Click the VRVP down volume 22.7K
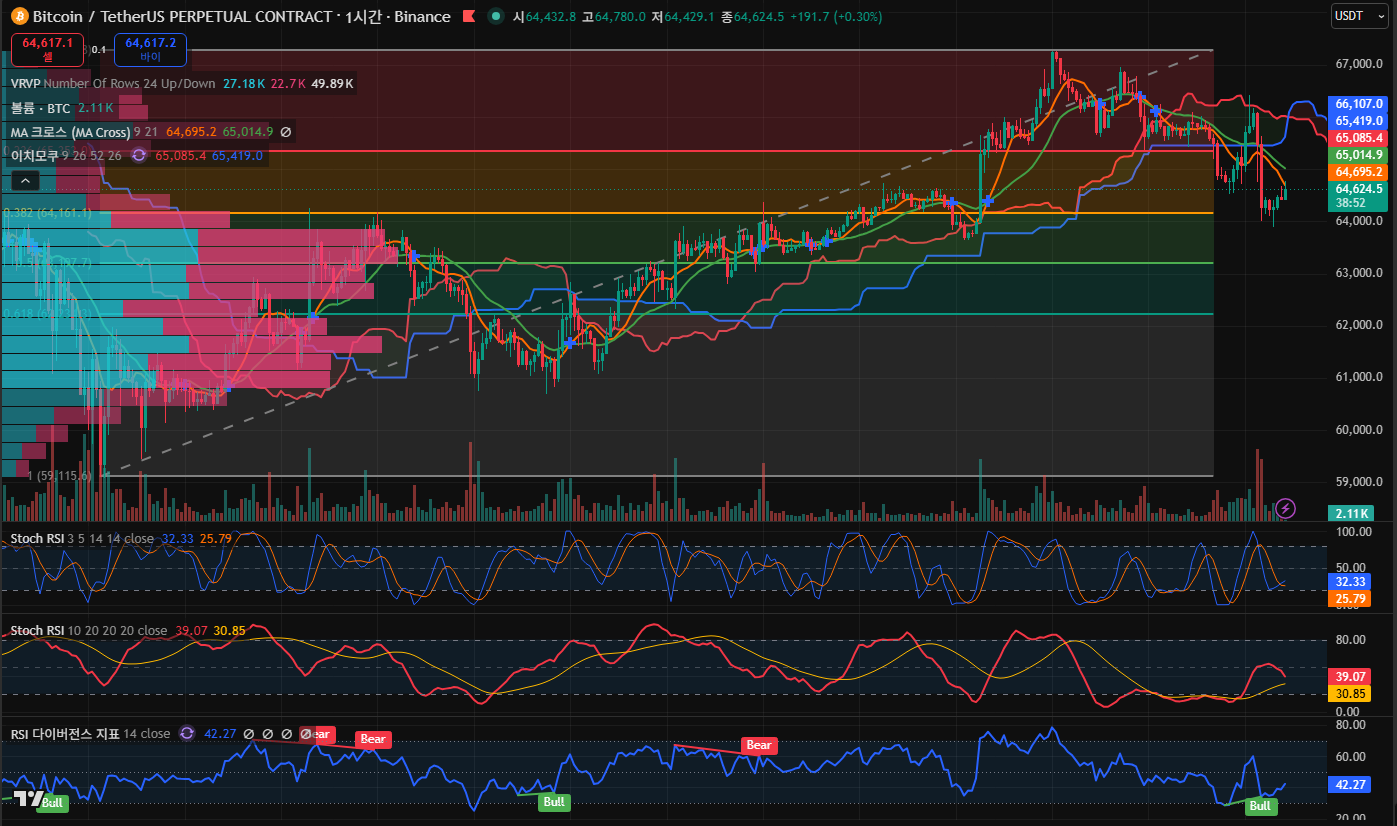Image resolution: width=1397 pixels, height=826 pixels. pyautogui.click(x=289, y=83)
